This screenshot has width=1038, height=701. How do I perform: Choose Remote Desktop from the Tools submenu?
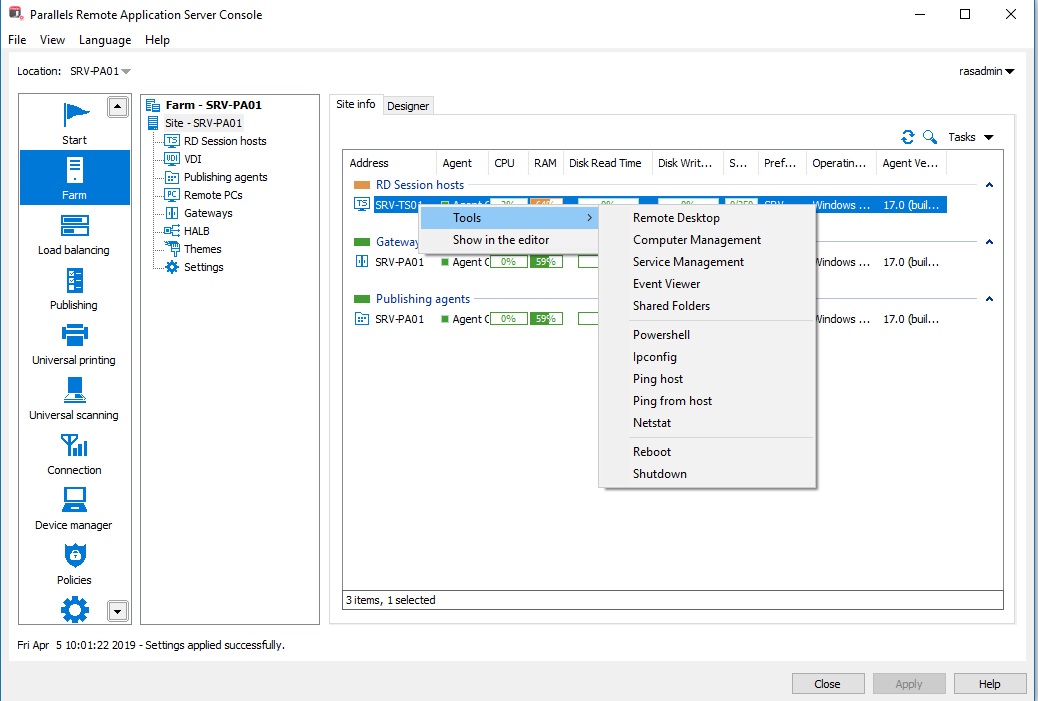676,218
